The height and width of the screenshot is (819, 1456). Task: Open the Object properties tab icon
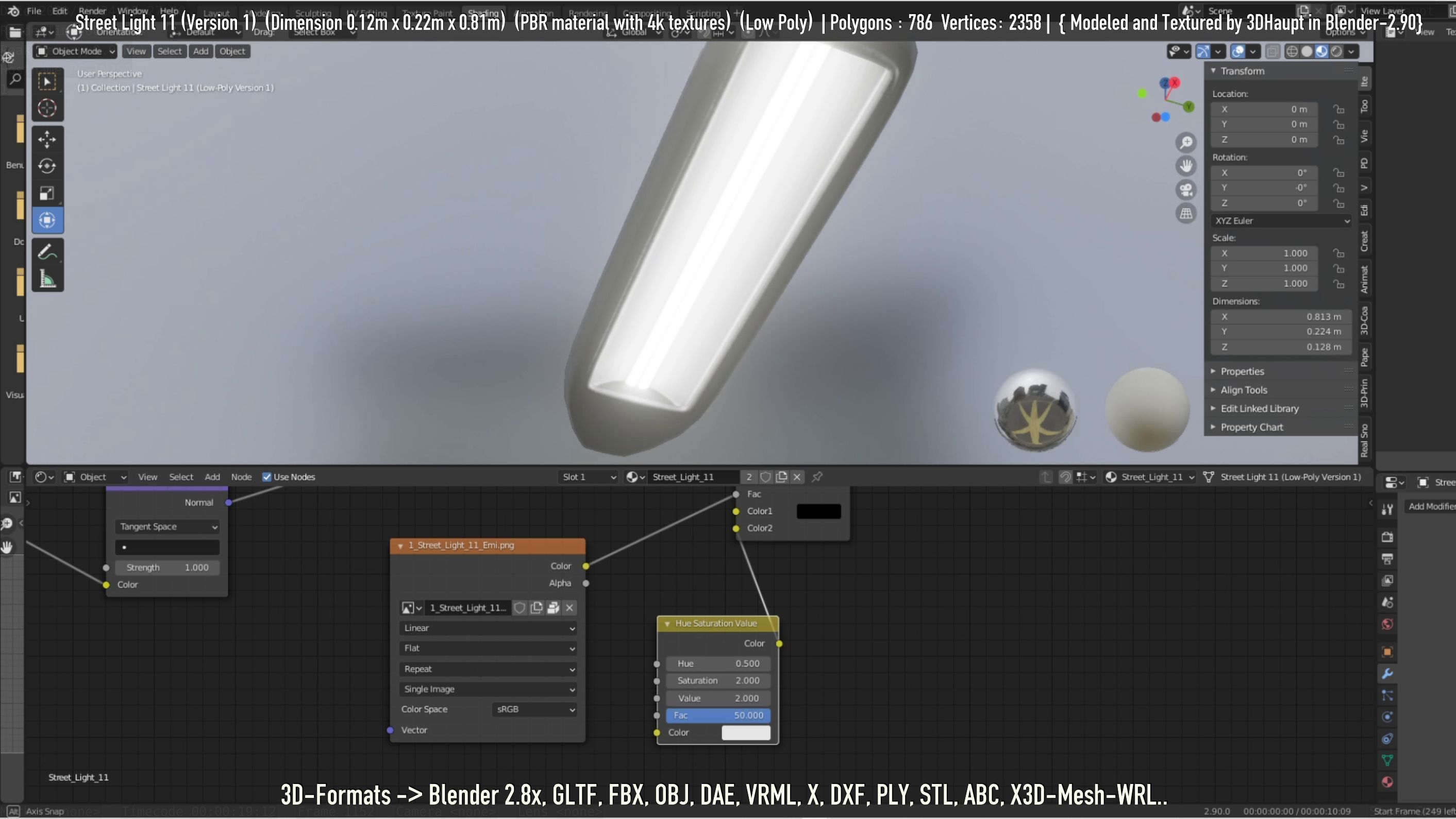tap(1387, 652)
